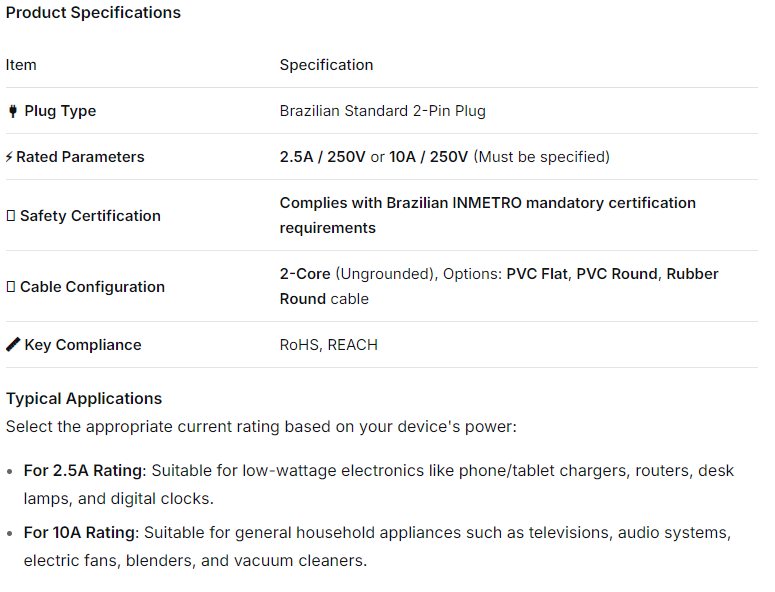Click the RoHS, REACH compliance value
The height and width of the screenshot is (592, 775).
pyautogui.click(x=328, y=345)
